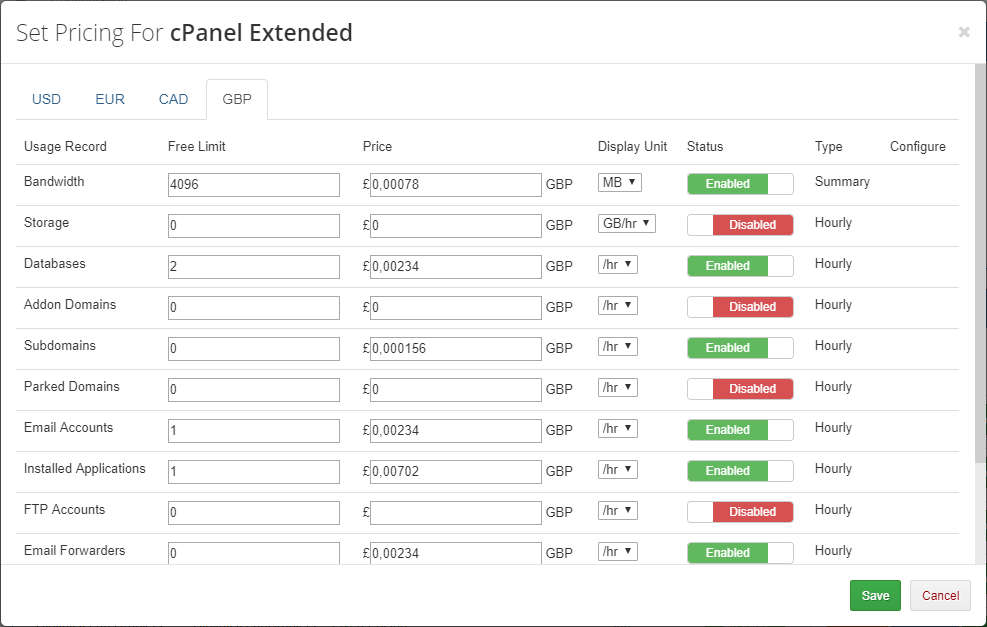Expand Databases /hr unit dropdown

(x=617, y=265)
